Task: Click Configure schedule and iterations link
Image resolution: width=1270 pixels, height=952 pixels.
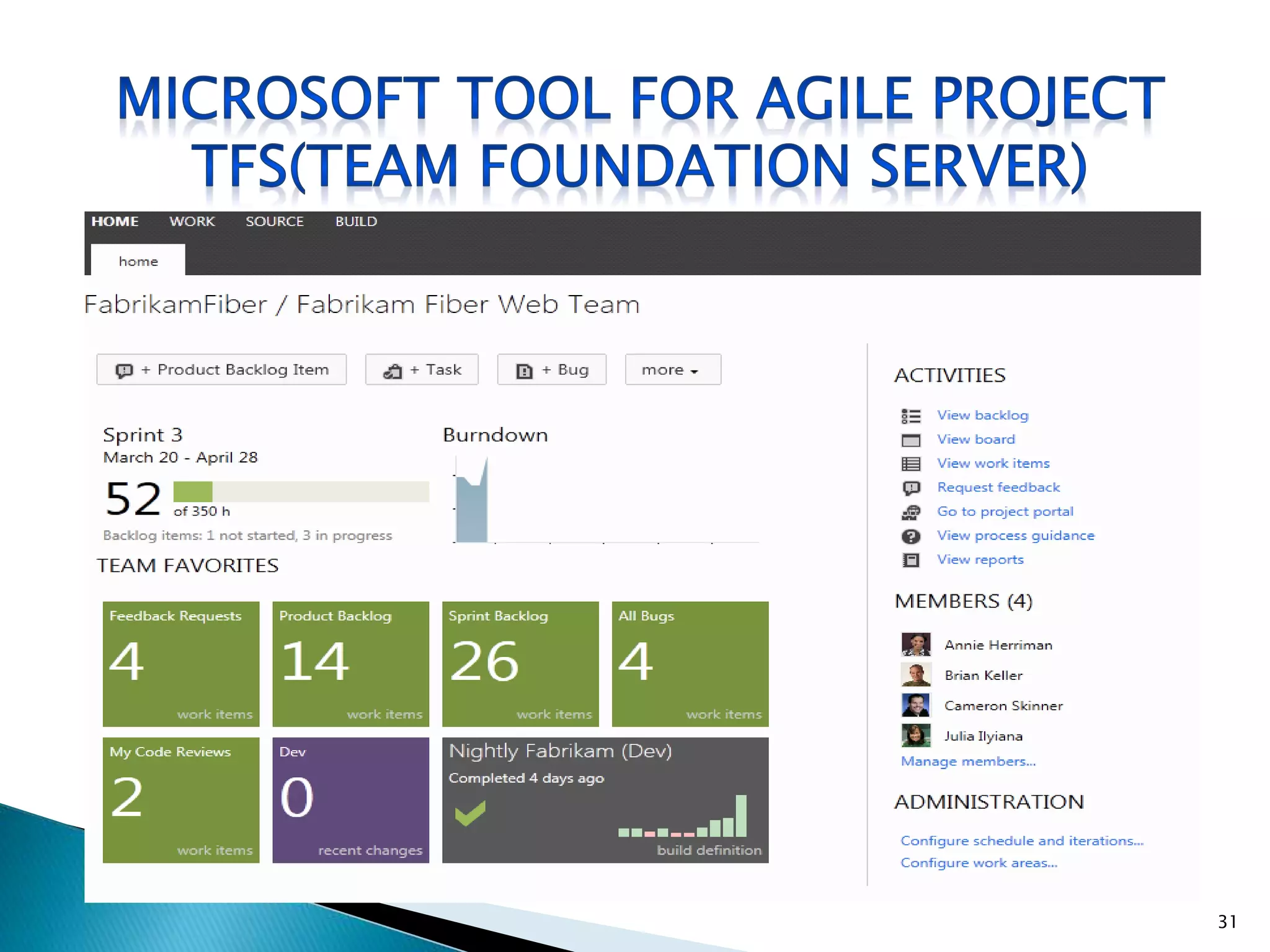Action: coord(1021,841)
